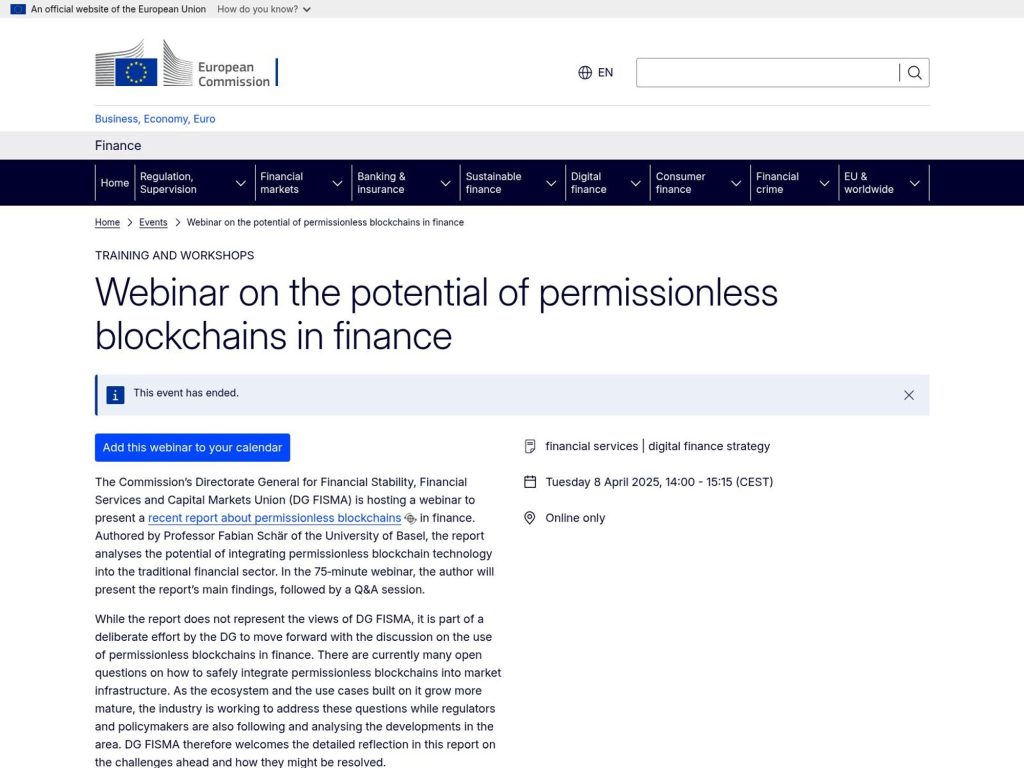Click the external link icon after 'permissionless blockchains'
This screenshot has width=1024, height=768.
coord(410,518)
